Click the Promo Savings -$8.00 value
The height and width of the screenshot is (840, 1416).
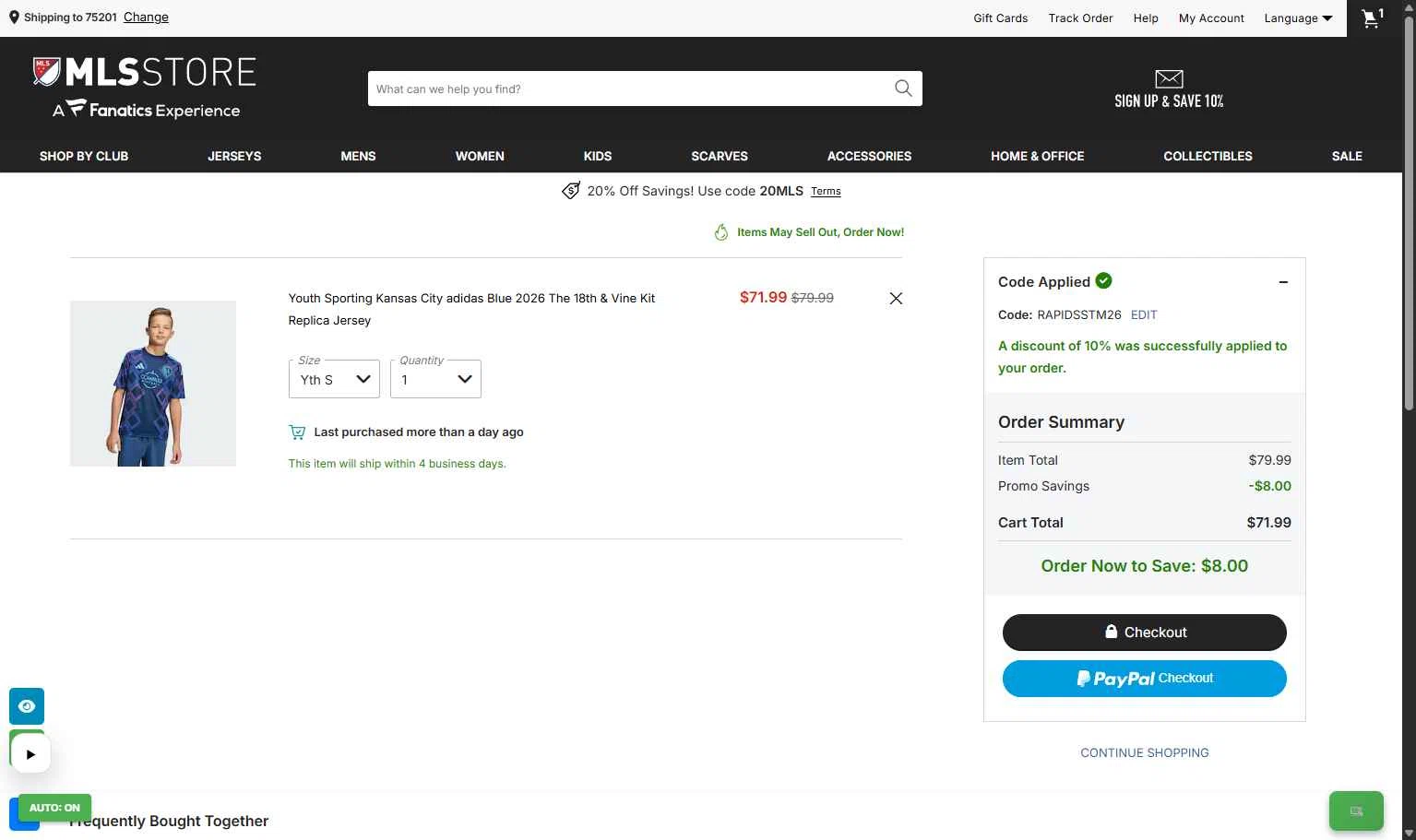(x=1270, y=486)
